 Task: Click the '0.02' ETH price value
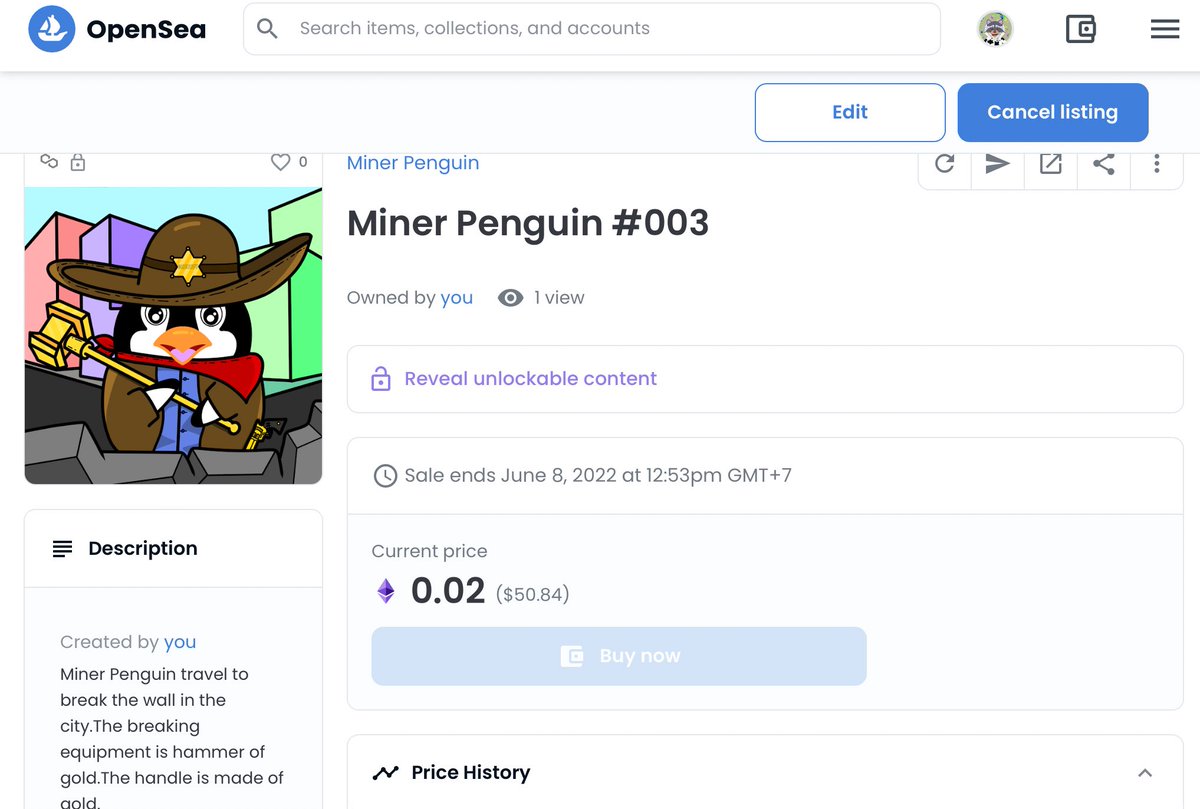click(x=448, y=591)
